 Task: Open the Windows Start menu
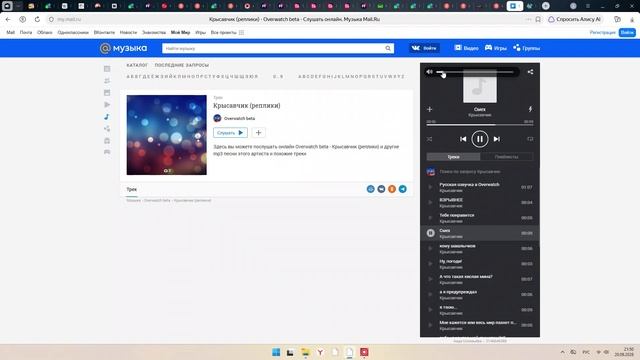(276, 352)
